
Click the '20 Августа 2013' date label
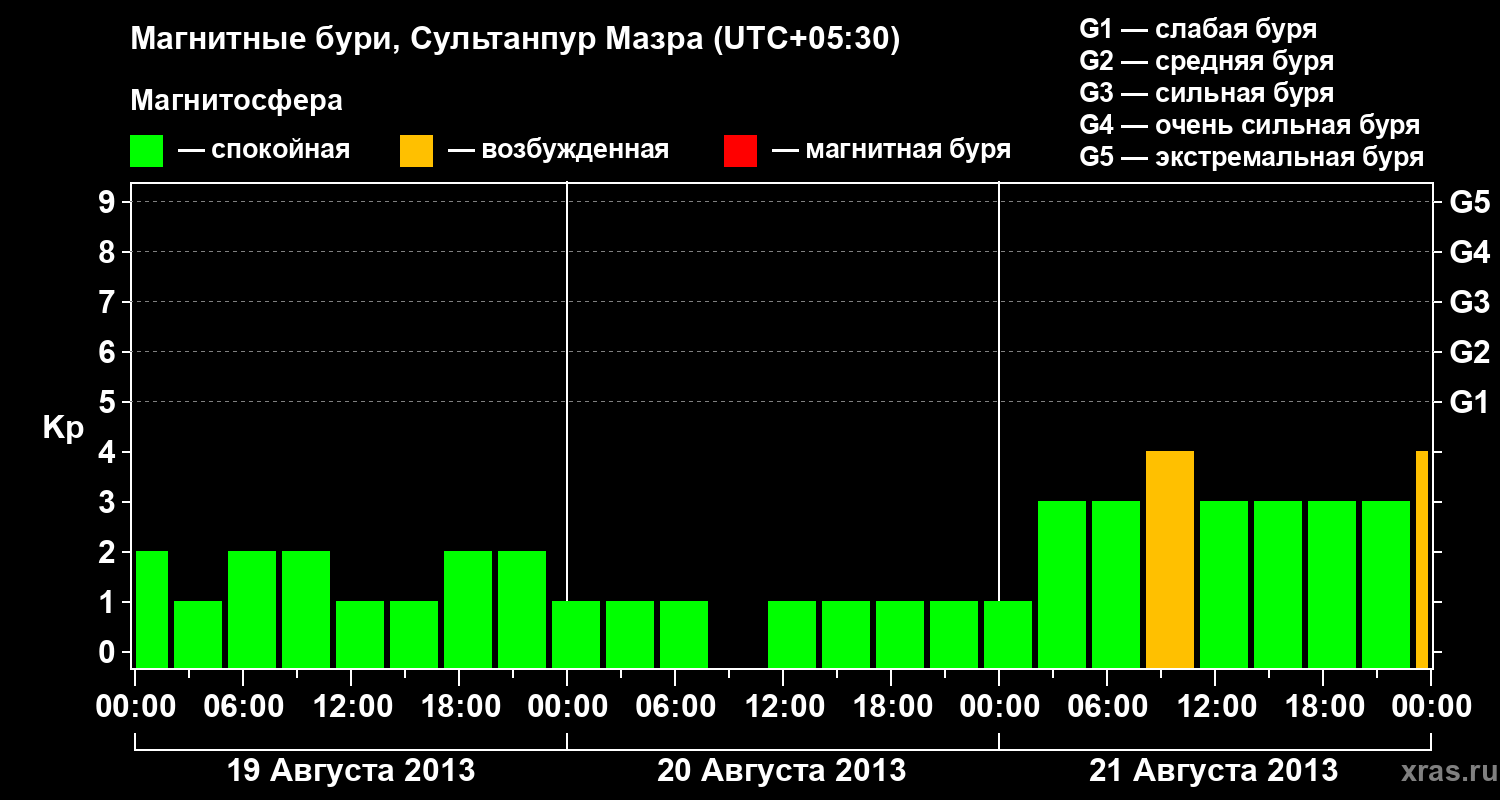[782, 771]
